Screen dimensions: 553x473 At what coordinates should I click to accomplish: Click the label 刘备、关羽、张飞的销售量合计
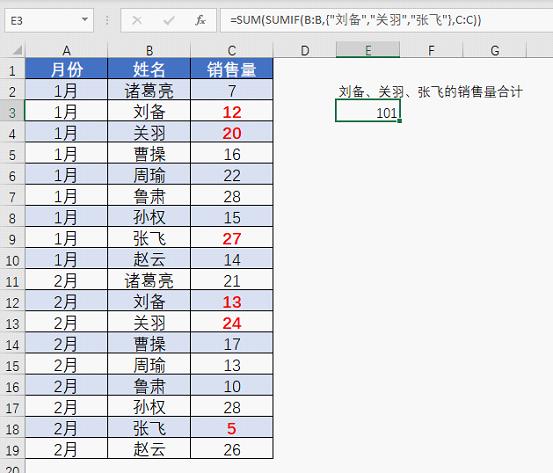click(431, 92)
